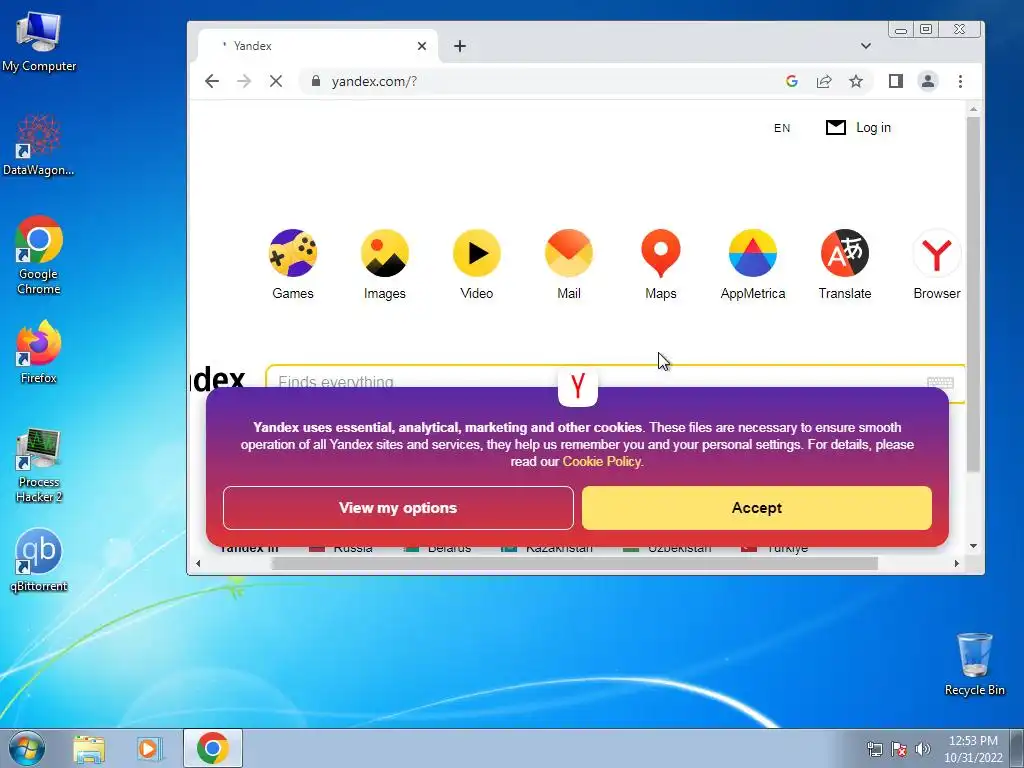Expand tab search chevron
Image resolution: width=1024 pixels, height=768 pixels.
[x=866, y=46]
